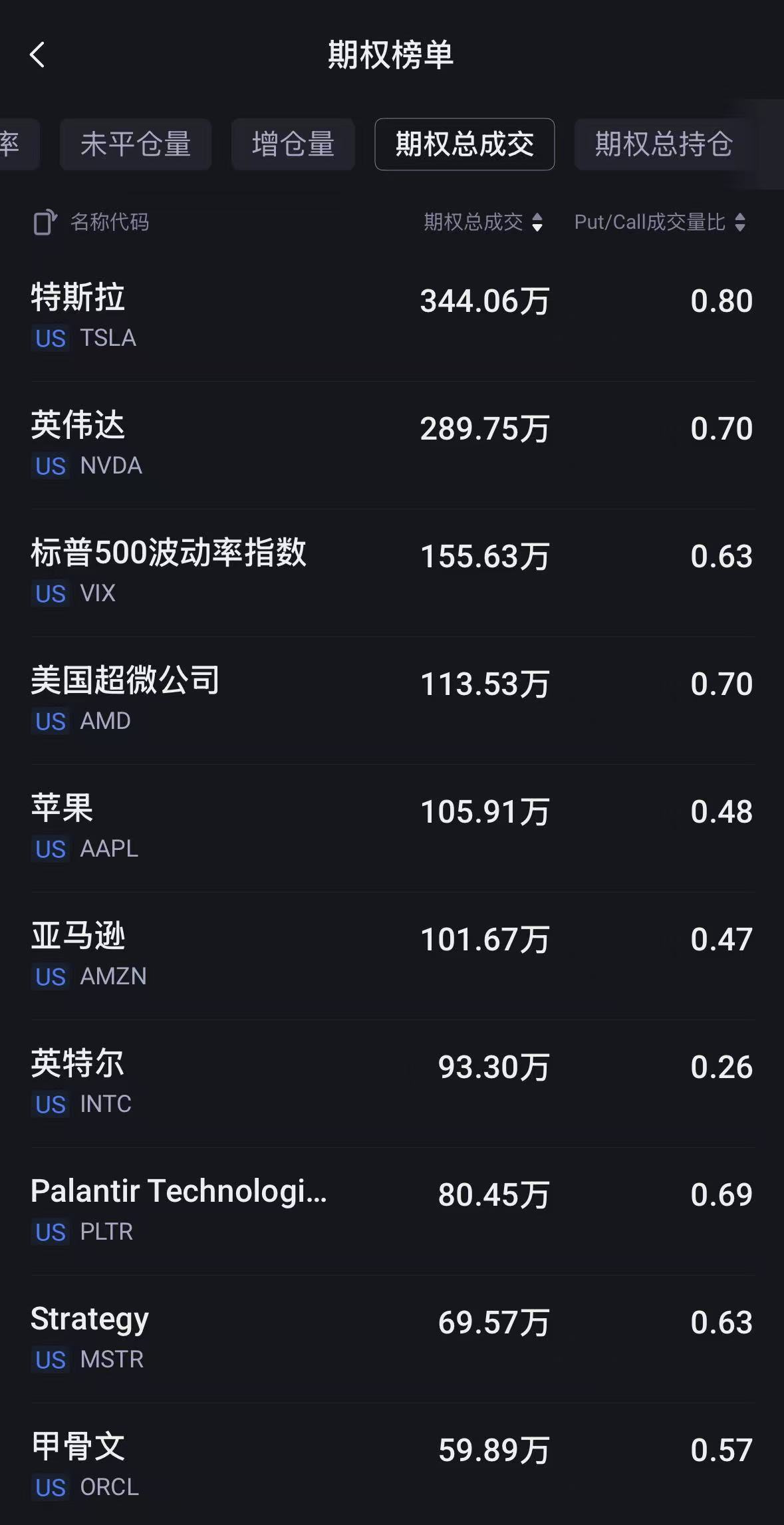Tap the 期权榜单 page title
Image resolution: width=784 pixels, height=1525 pixels.
coord(391,55)
